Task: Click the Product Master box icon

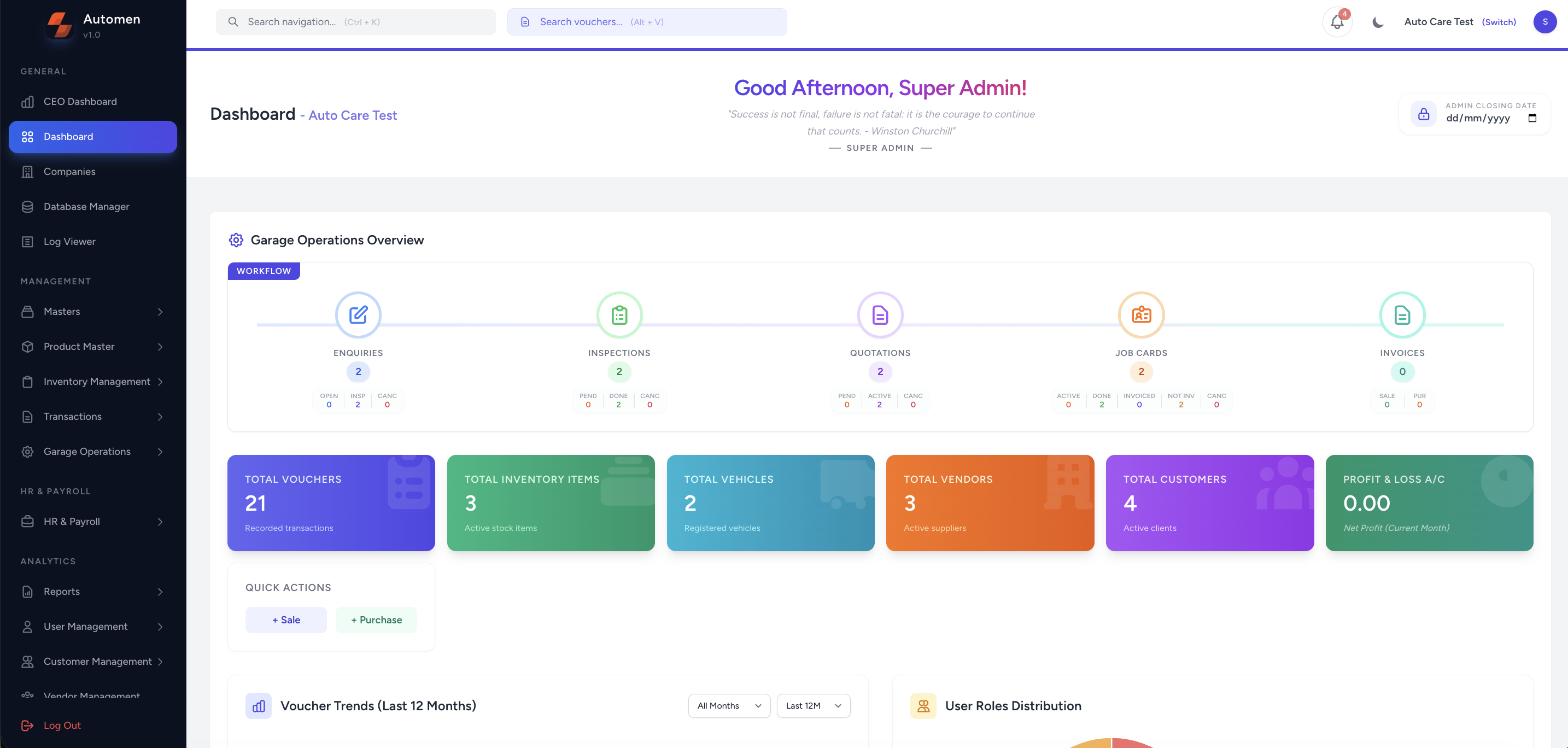Action: tap(27, 347)
